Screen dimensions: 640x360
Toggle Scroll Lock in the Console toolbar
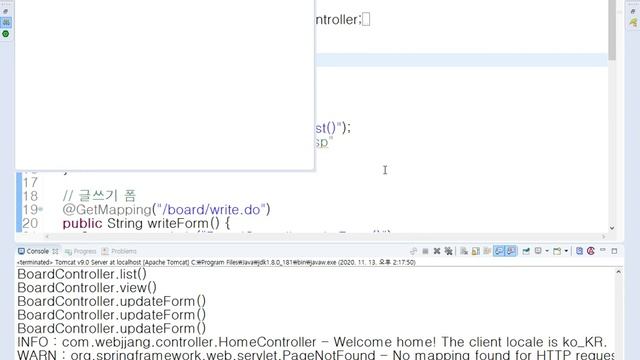point(476,251)
